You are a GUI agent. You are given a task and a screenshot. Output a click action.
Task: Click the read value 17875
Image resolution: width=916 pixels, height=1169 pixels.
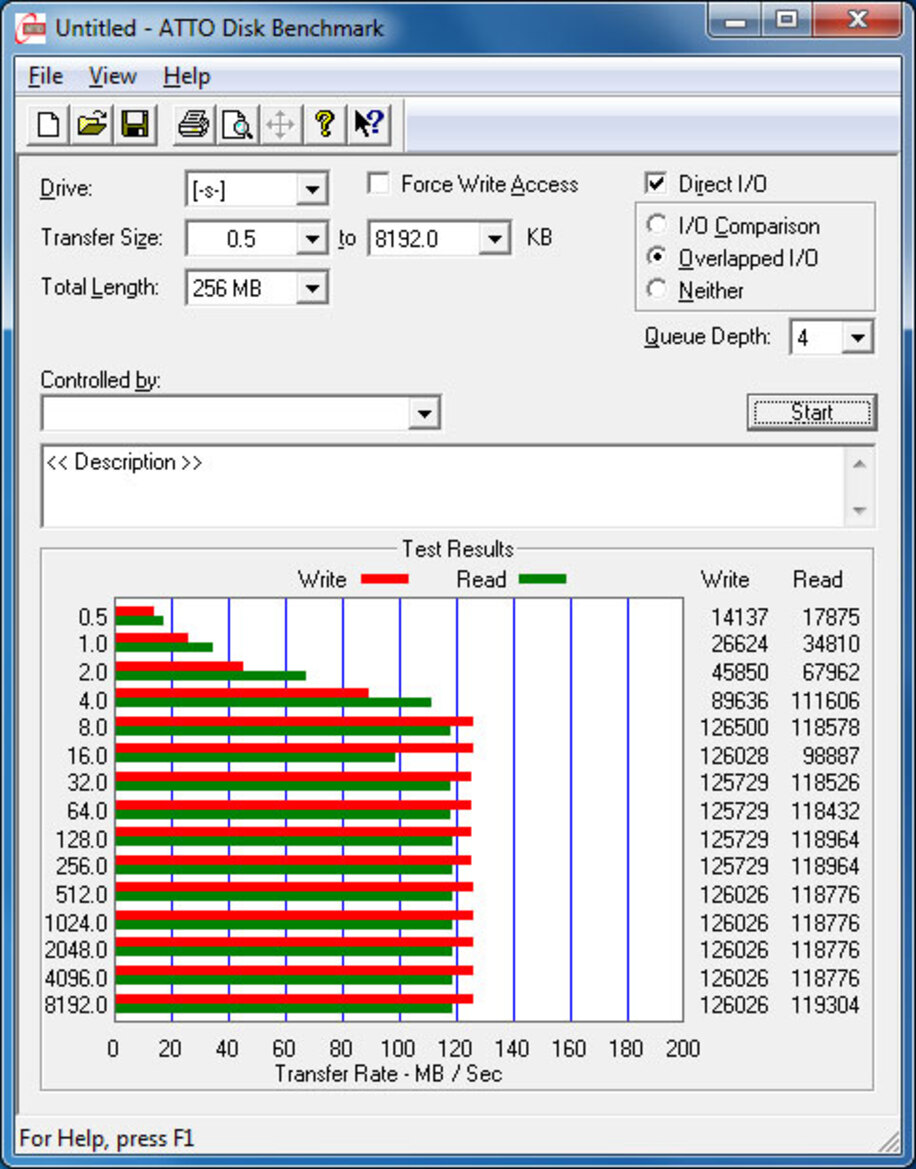pos(830,617)
